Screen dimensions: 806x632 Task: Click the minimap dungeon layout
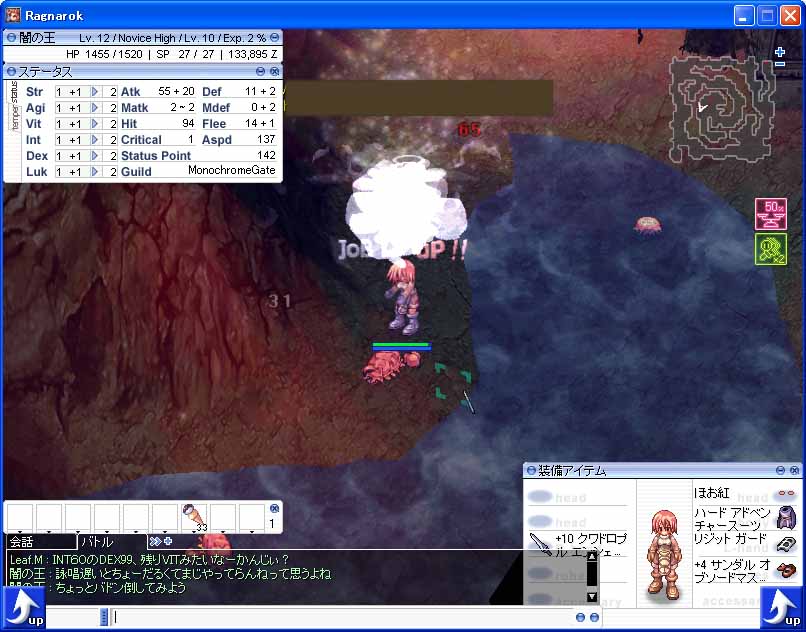pos(719,109)
